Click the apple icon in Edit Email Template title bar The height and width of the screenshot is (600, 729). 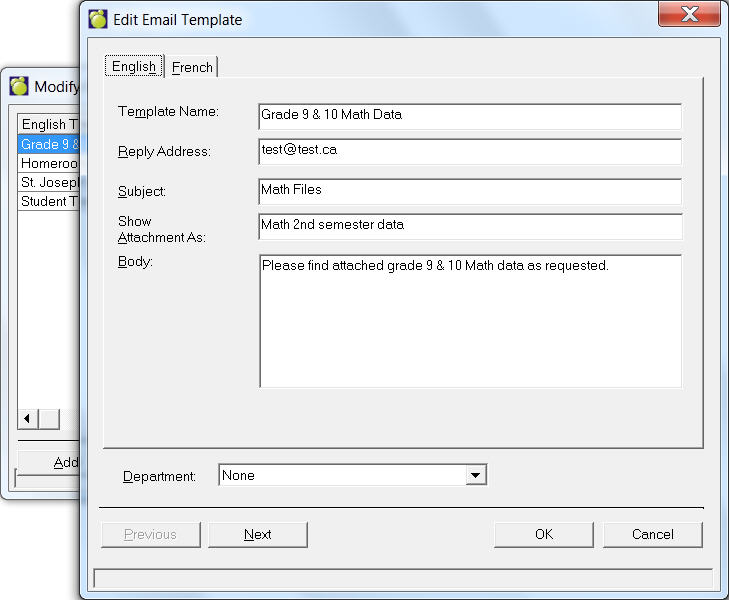pos(98,19)
